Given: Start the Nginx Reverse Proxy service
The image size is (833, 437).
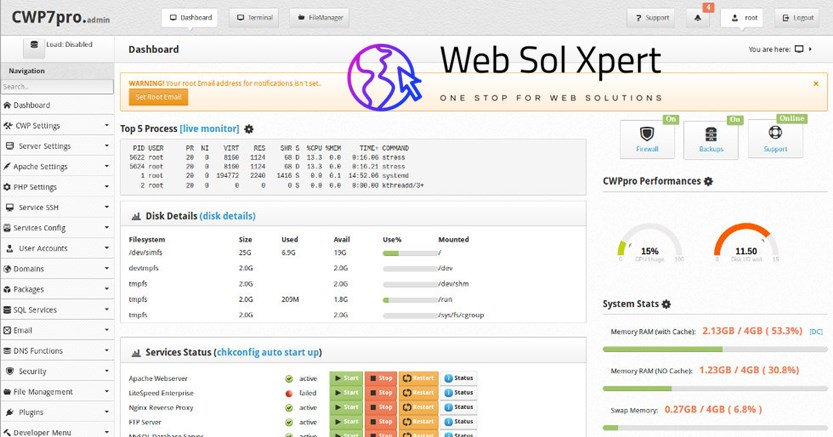Looking at the screenshot, I should click(346, 407).
